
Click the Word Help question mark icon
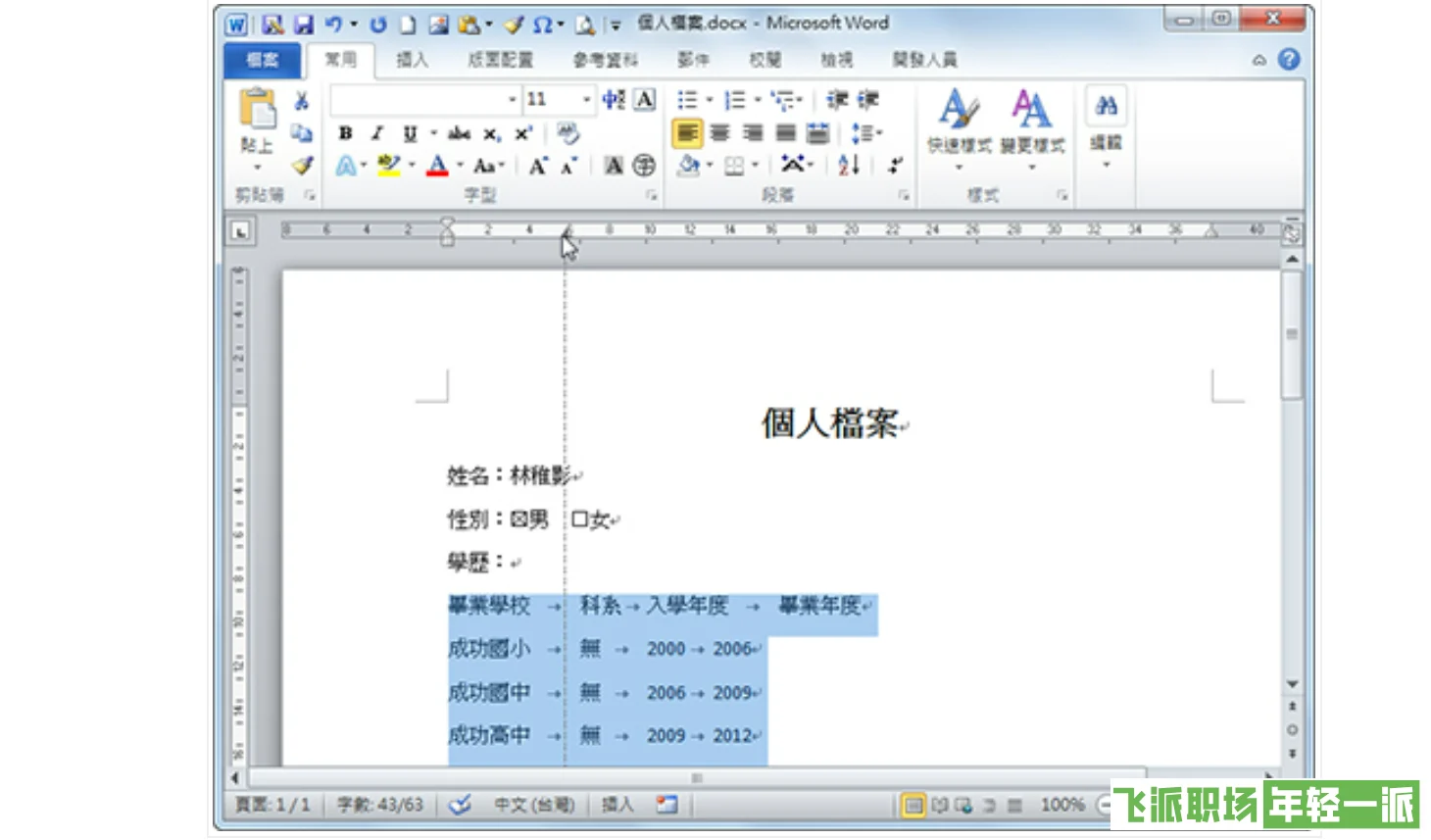click(x=1290, y=60)
